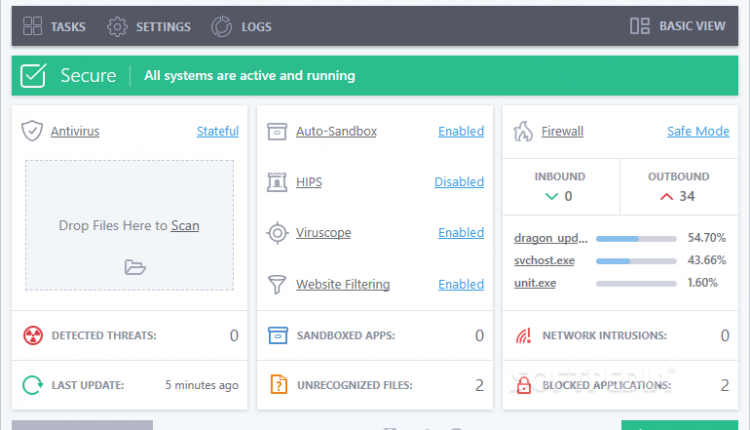Image resolution: width=750 pixels, height=430 pixels.
Task: Click the 1.60% value
Action: tap(702, 283)
